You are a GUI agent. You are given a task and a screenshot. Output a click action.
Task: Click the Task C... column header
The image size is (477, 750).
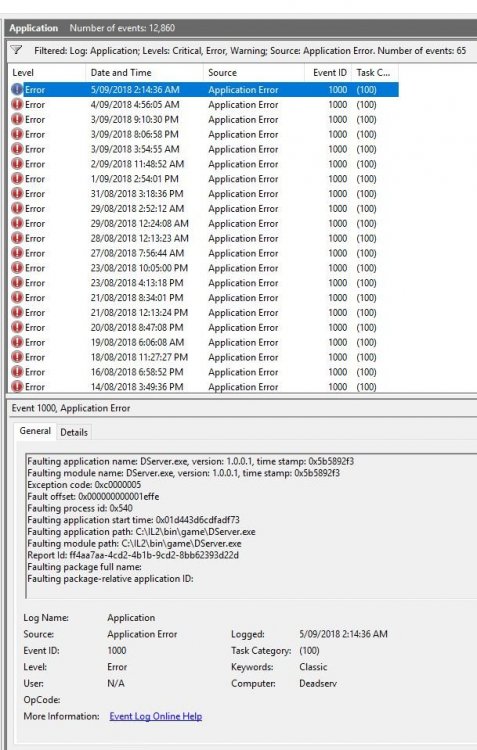pos(375,73)
